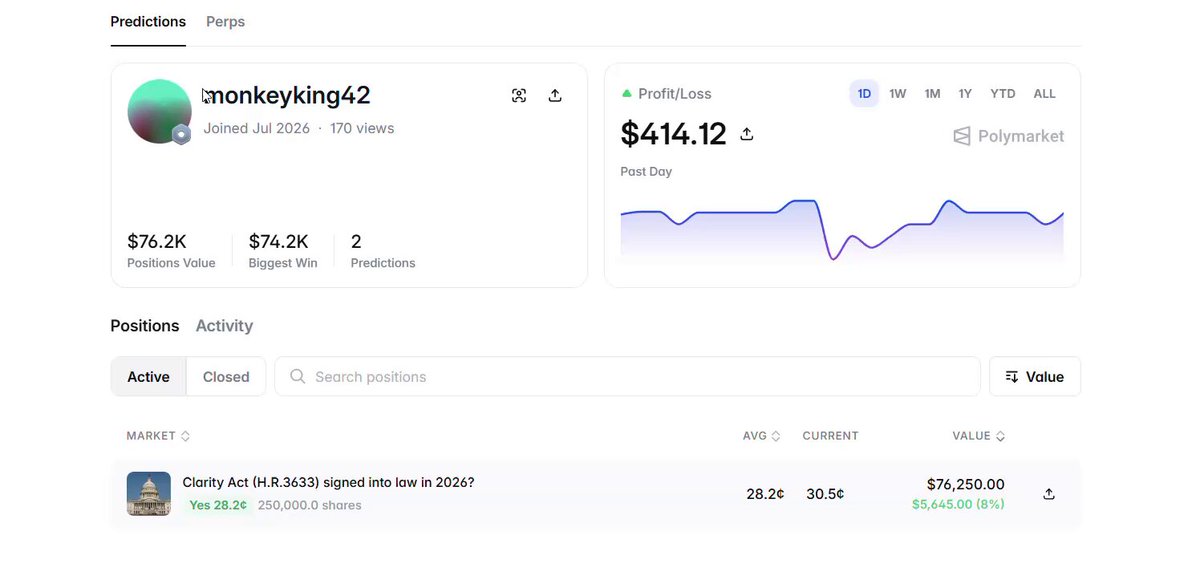The width and height of the screenshot is (1200, 584).
Task: Share the $414.12 profit/loss figure
Action: coord(746,134)
